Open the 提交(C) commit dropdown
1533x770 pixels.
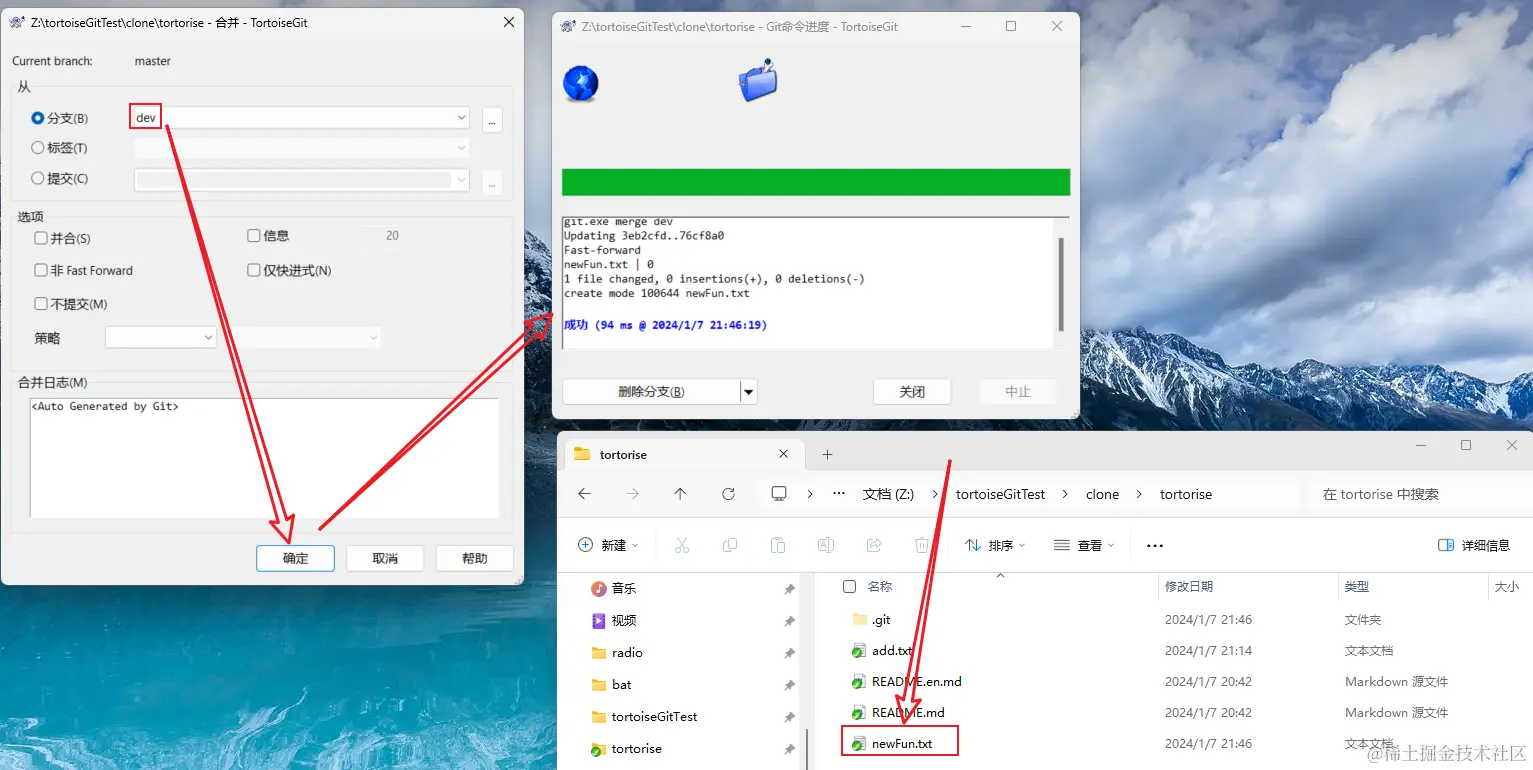point(461,181)
